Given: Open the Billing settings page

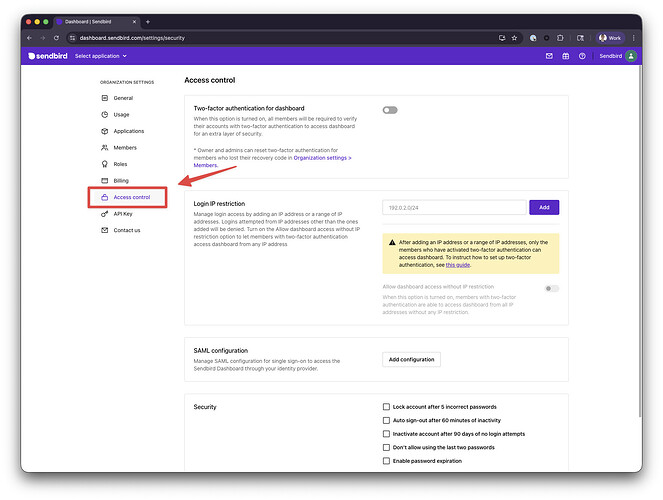Looking at the screenshot, I should [121, 180].
